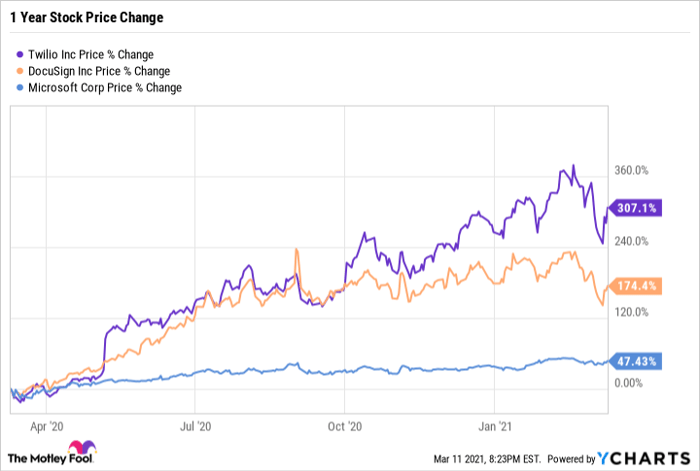
Task: Click the Jul '20 x-axis label
Action: coord(195,423)
